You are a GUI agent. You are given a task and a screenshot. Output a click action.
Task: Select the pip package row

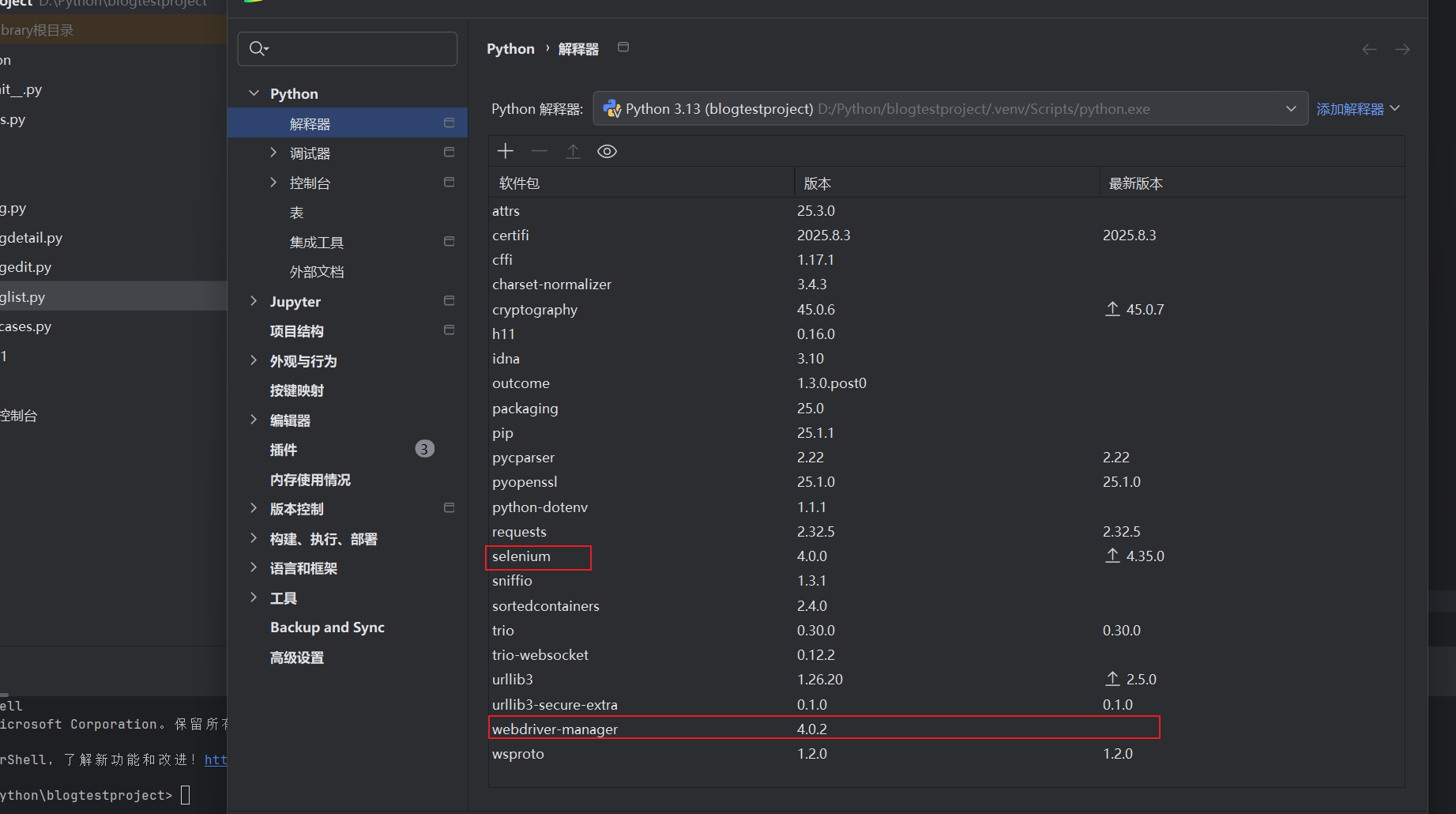(946, 433)
